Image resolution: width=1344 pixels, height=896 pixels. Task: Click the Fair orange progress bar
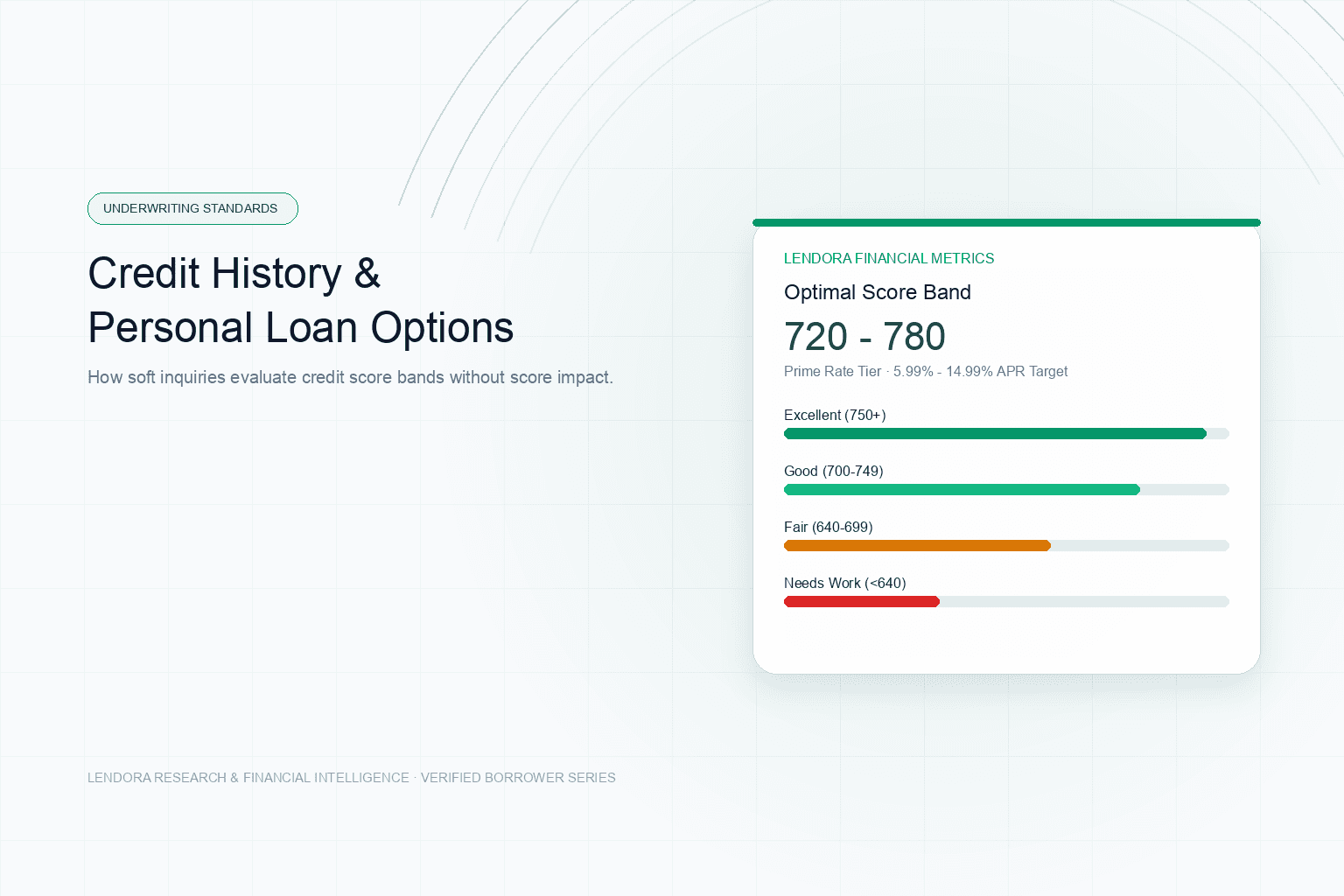point(917,546)
